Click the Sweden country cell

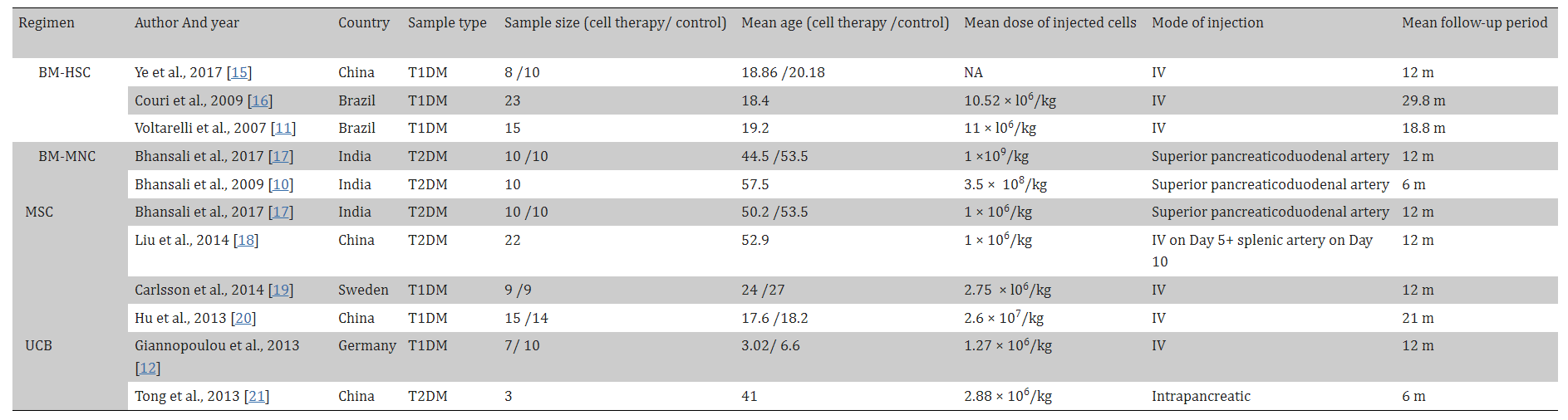coord(363,291)
